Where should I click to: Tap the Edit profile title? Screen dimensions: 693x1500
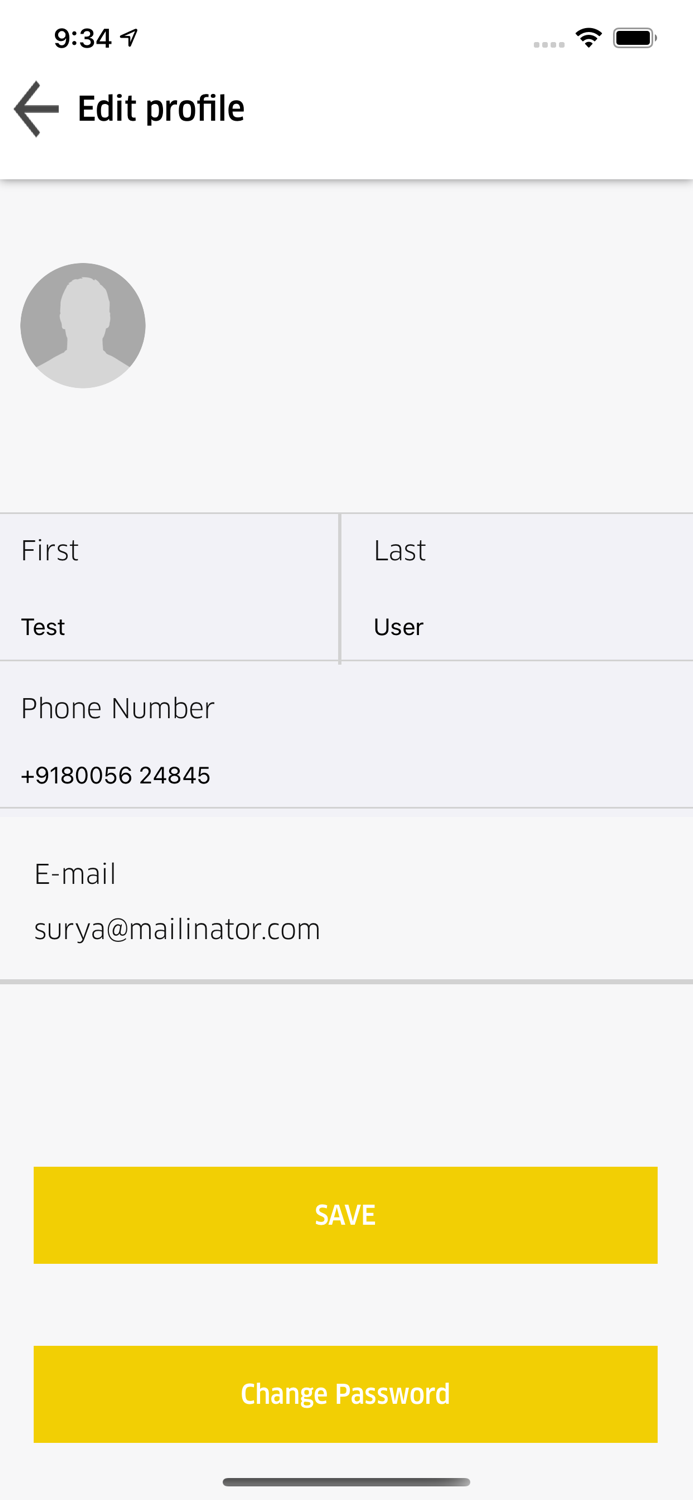[161, 108]
